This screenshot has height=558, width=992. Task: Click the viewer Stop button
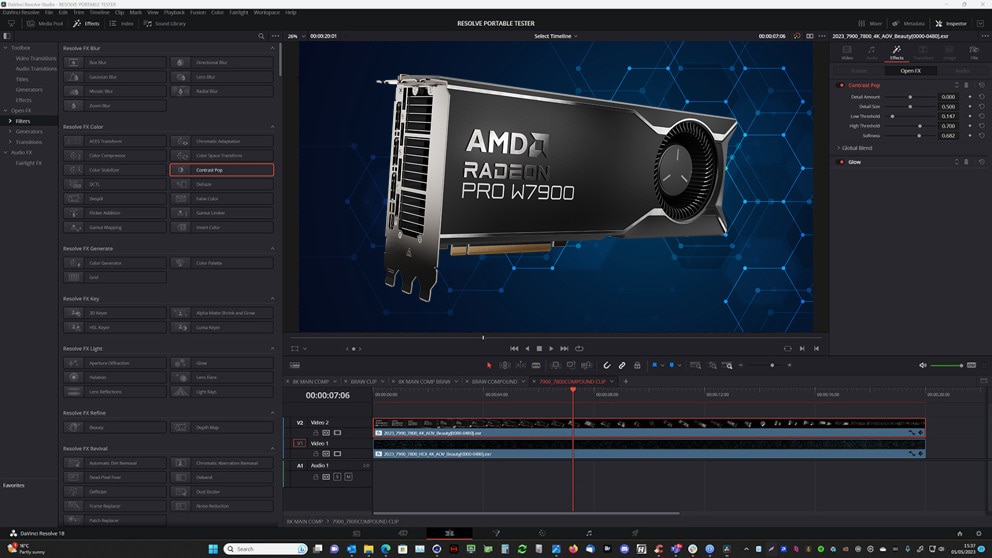[539, 349]
